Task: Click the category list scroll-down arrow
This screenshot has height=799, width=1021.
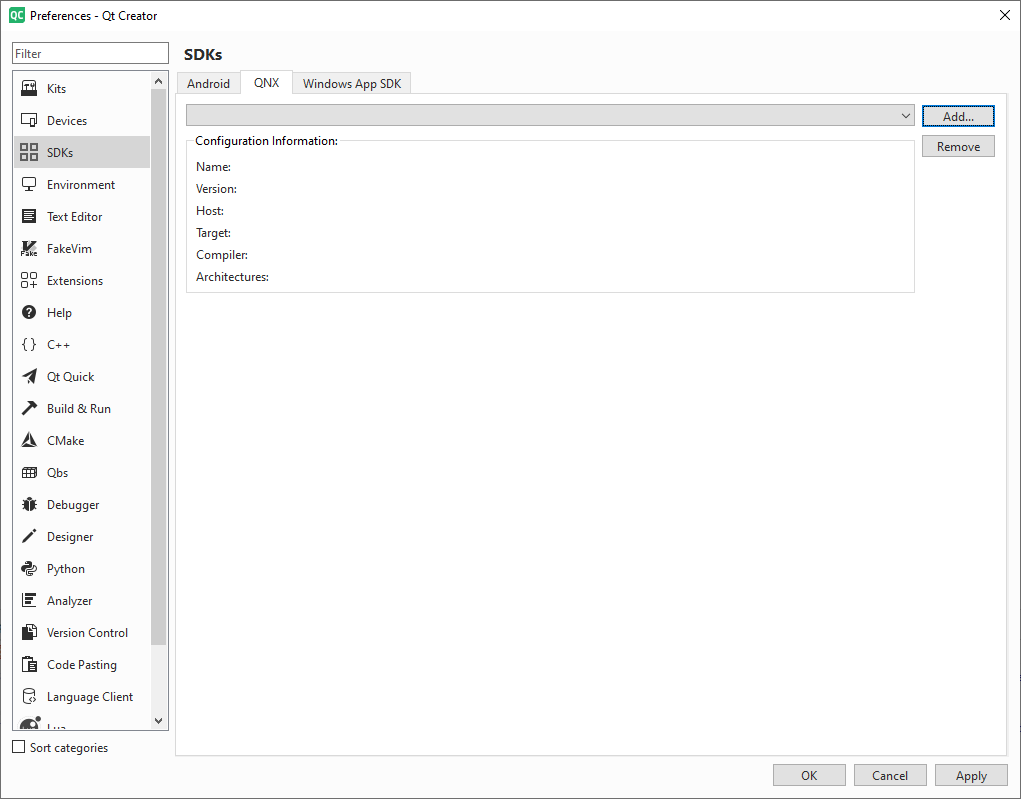Action: coord(158,720)
